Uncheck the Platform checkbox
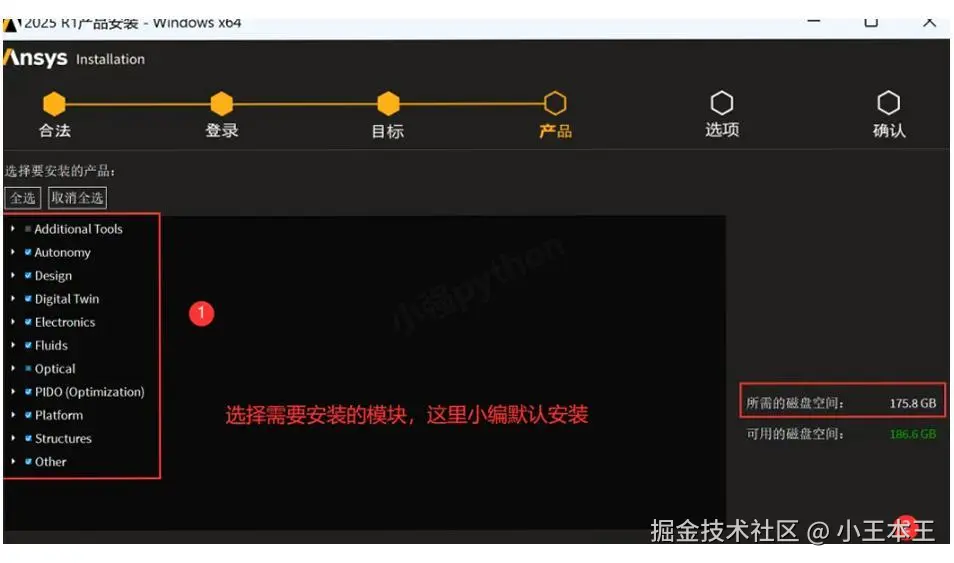 (x=28, y=414)
